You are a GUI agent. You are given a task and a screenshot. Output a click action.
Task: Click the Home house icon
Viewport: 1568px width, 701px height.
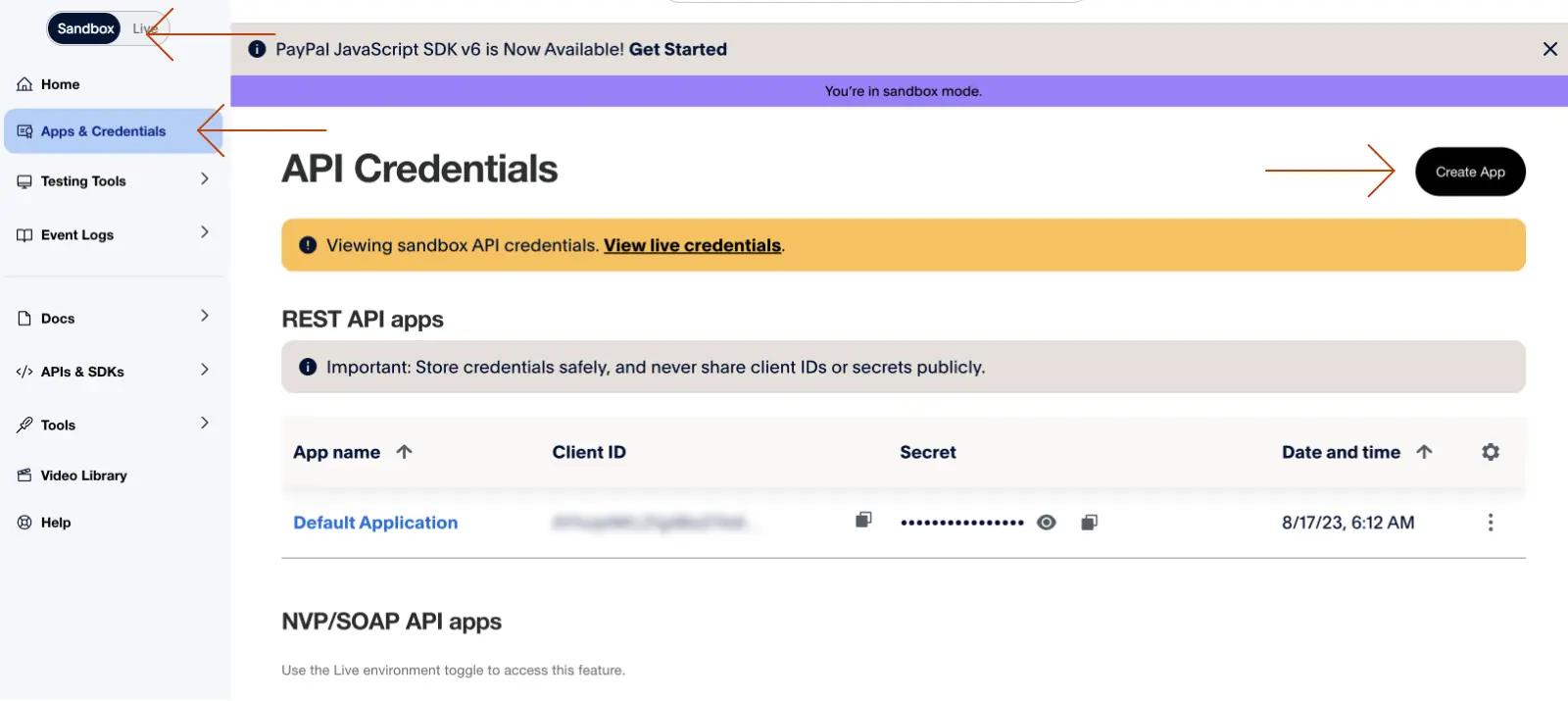pos(24,84)
